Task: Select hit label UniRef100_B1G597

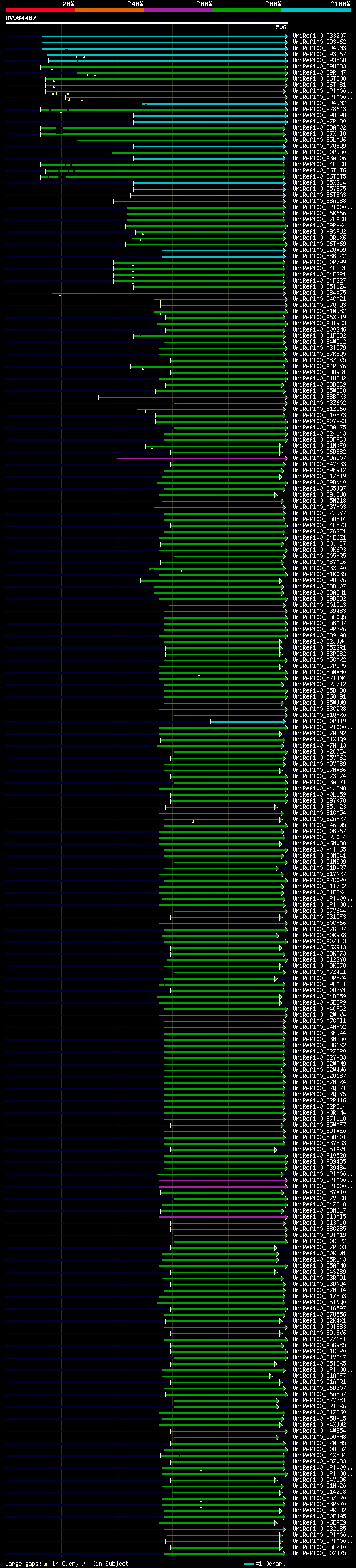Action: (x=319, y=1308)
